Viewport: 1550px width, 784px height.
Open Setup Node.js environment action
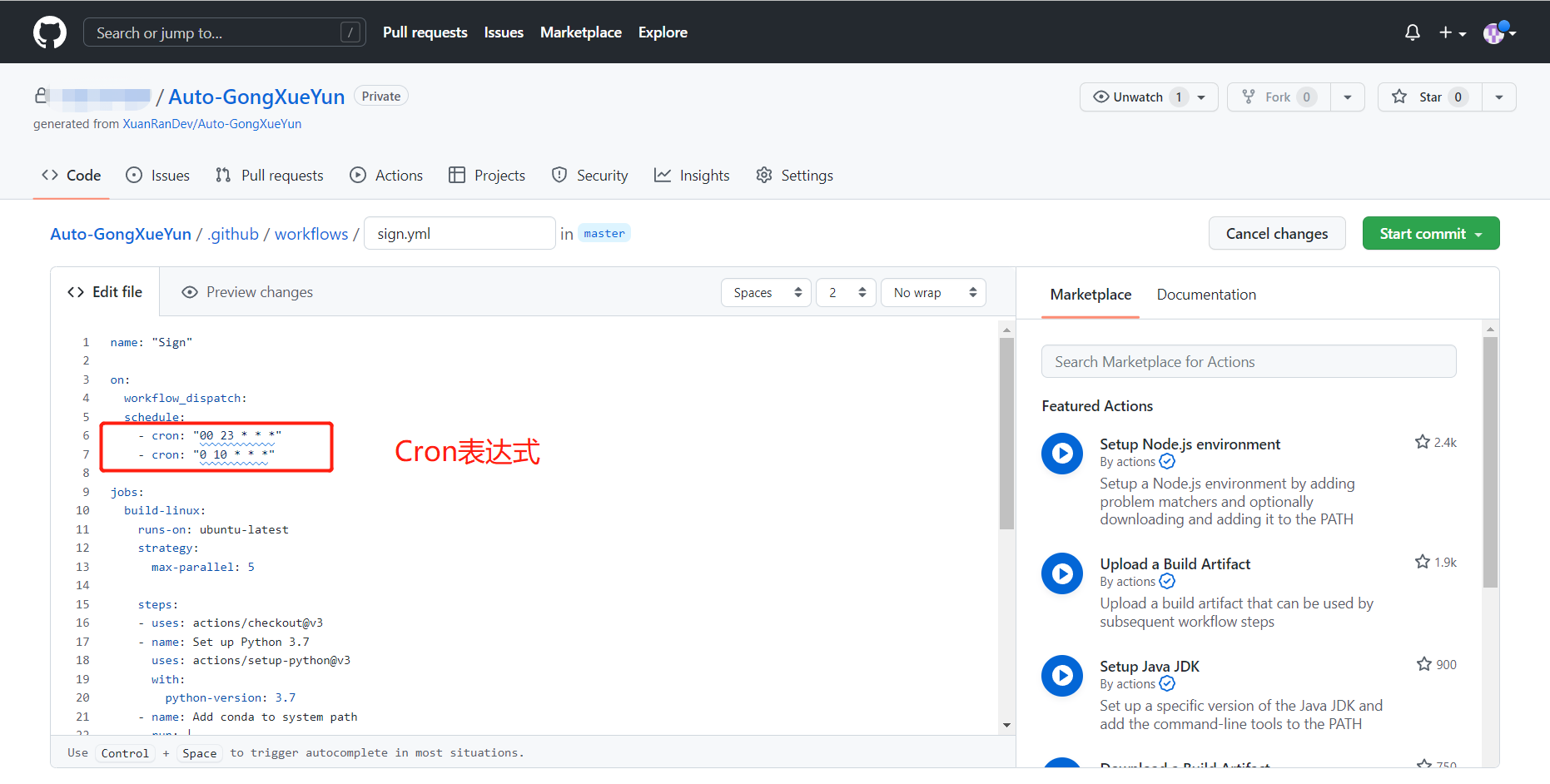click(x=1190, y=444)
